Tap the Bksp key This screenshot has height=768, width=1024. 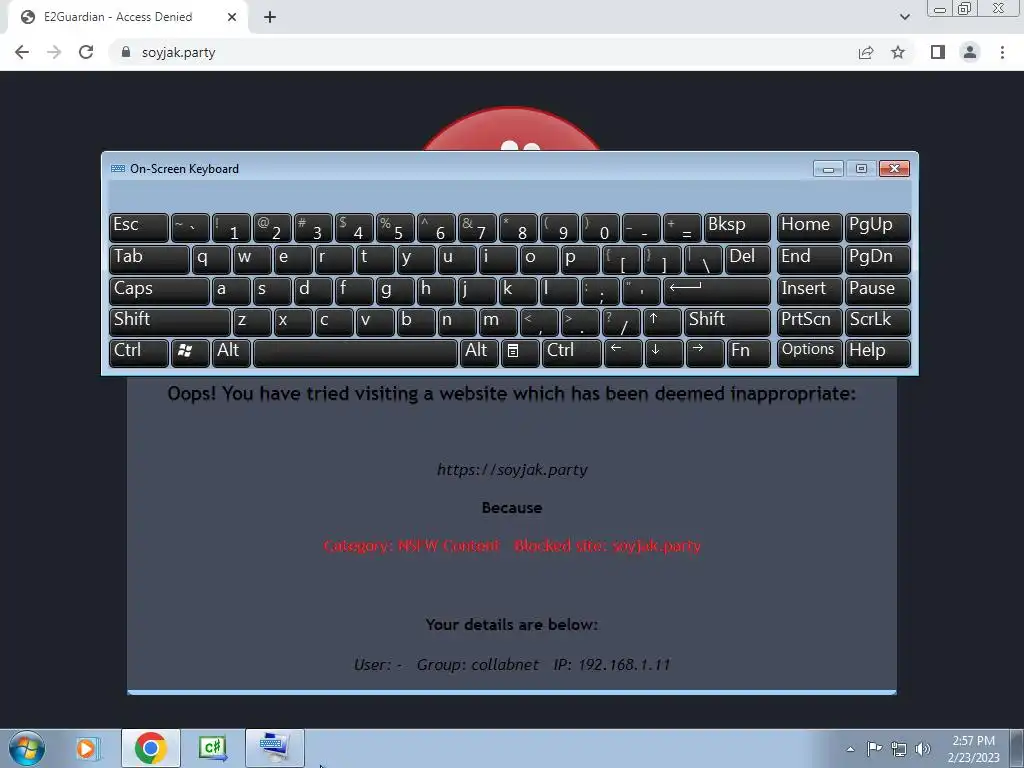(x=737, y=227)
